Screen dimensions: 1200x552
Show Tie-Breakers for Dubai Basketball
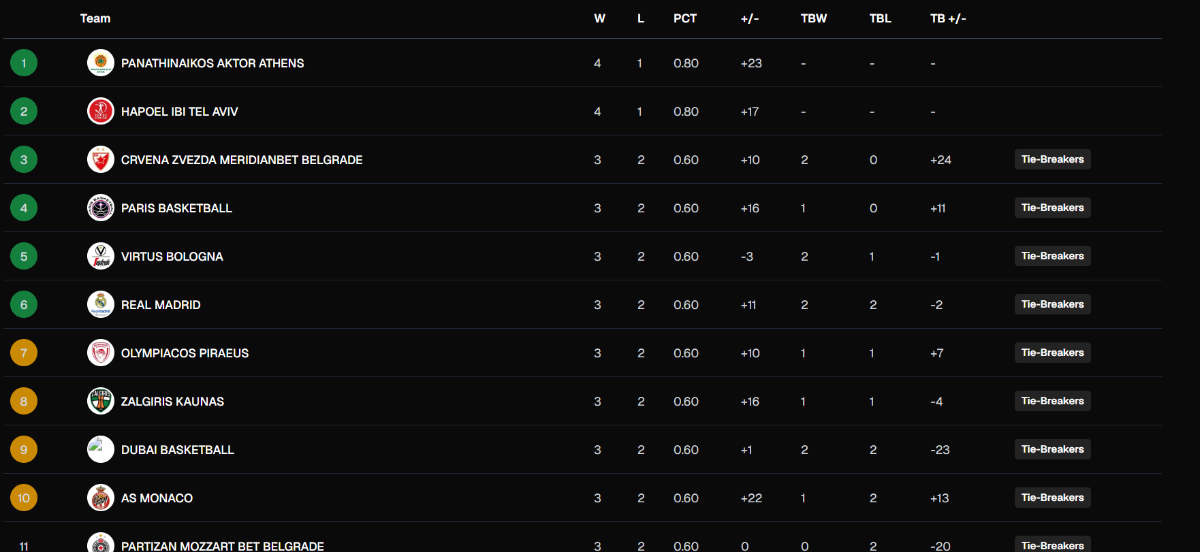click(x=1052, y=450)
